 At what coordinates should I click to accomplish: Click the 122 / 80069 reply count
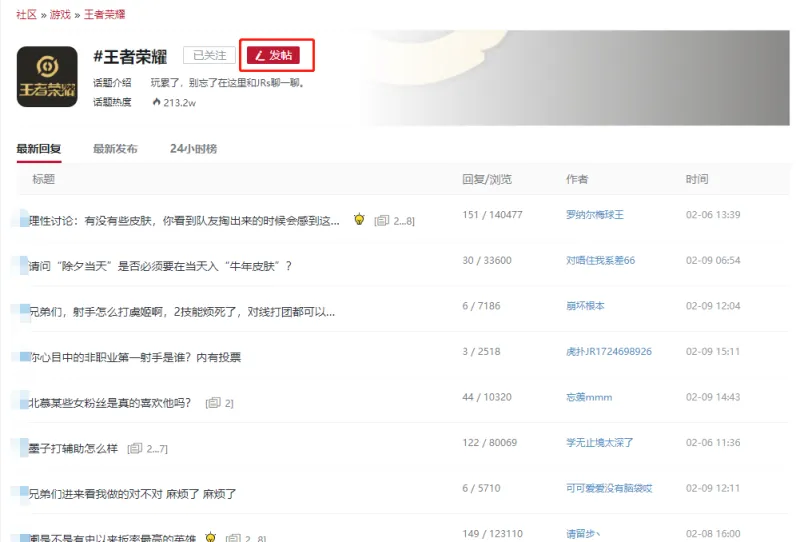[490, 442]
